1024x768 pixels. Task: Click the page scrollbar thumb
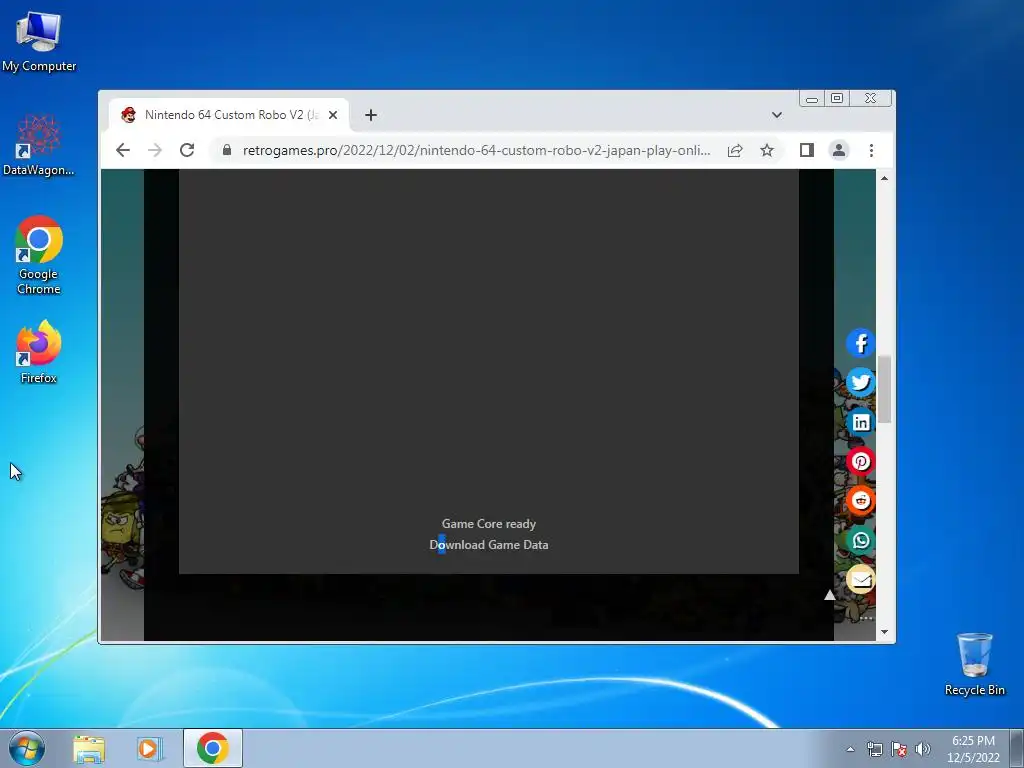pos(884,389)
